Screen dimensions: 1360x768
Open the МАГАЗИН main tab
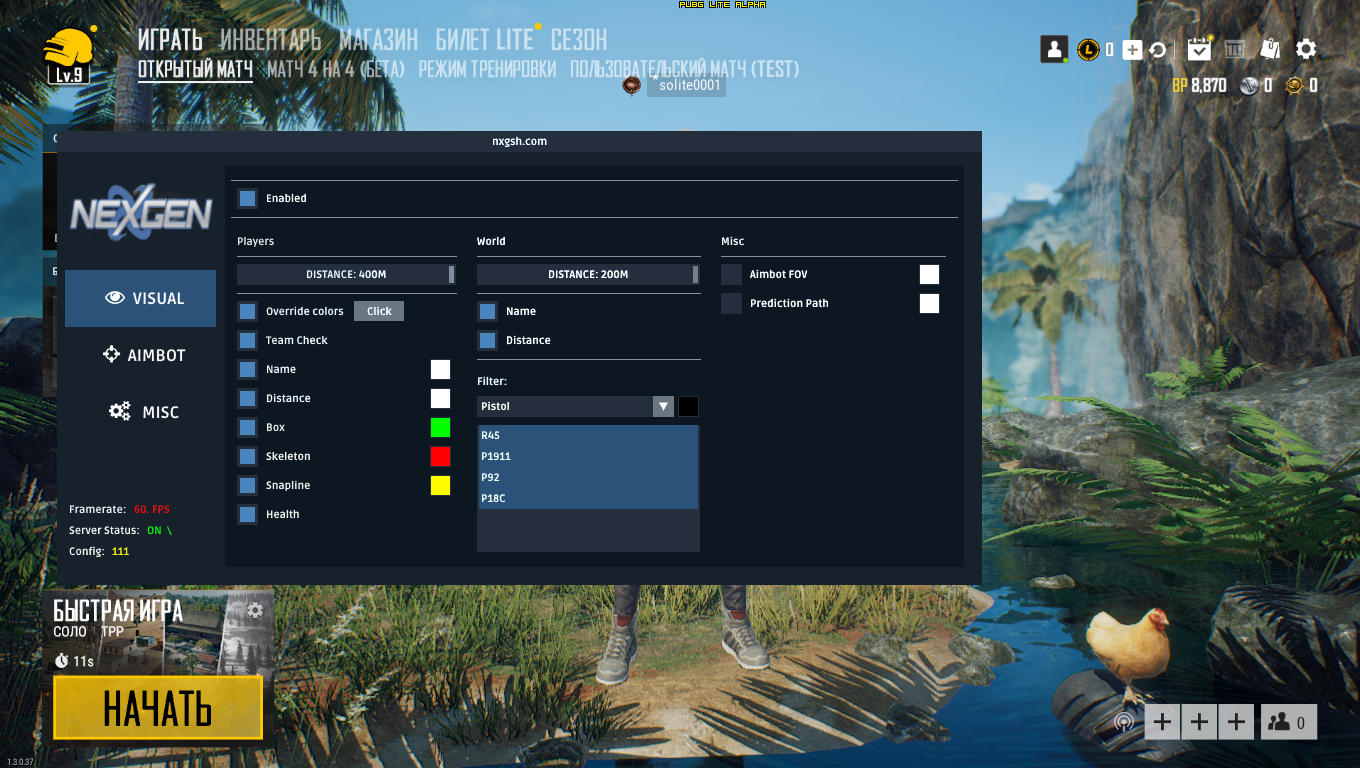click(378, 40)
